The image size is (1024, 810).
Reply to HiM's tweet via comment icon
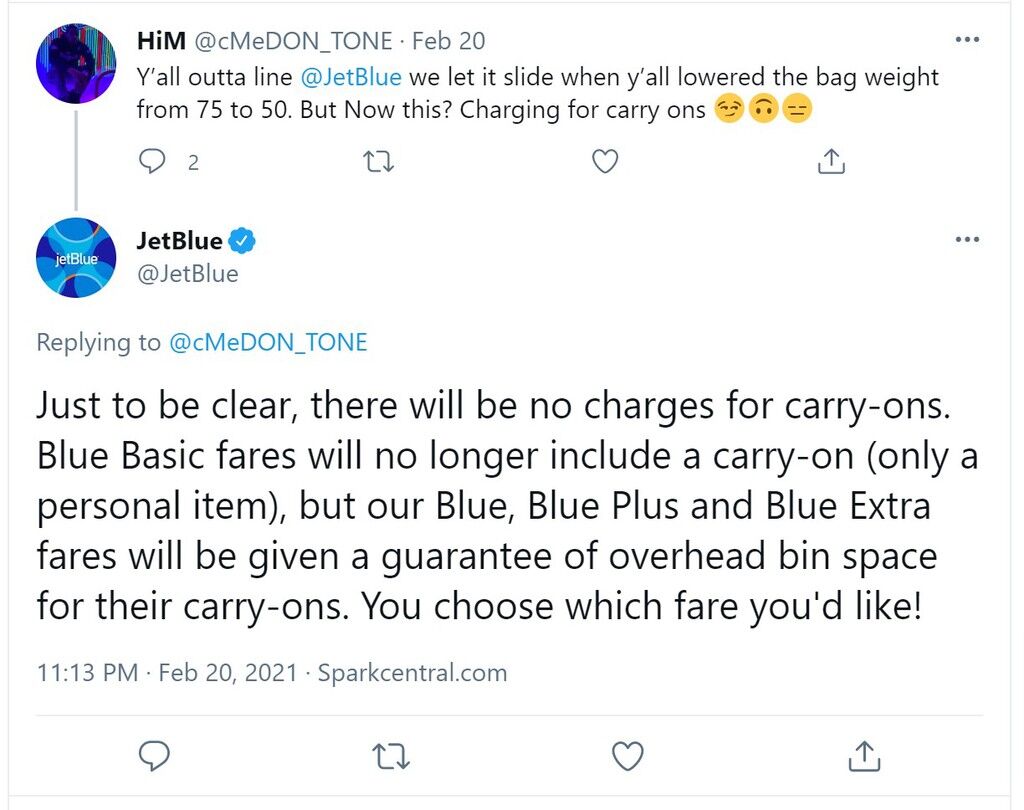152,161
